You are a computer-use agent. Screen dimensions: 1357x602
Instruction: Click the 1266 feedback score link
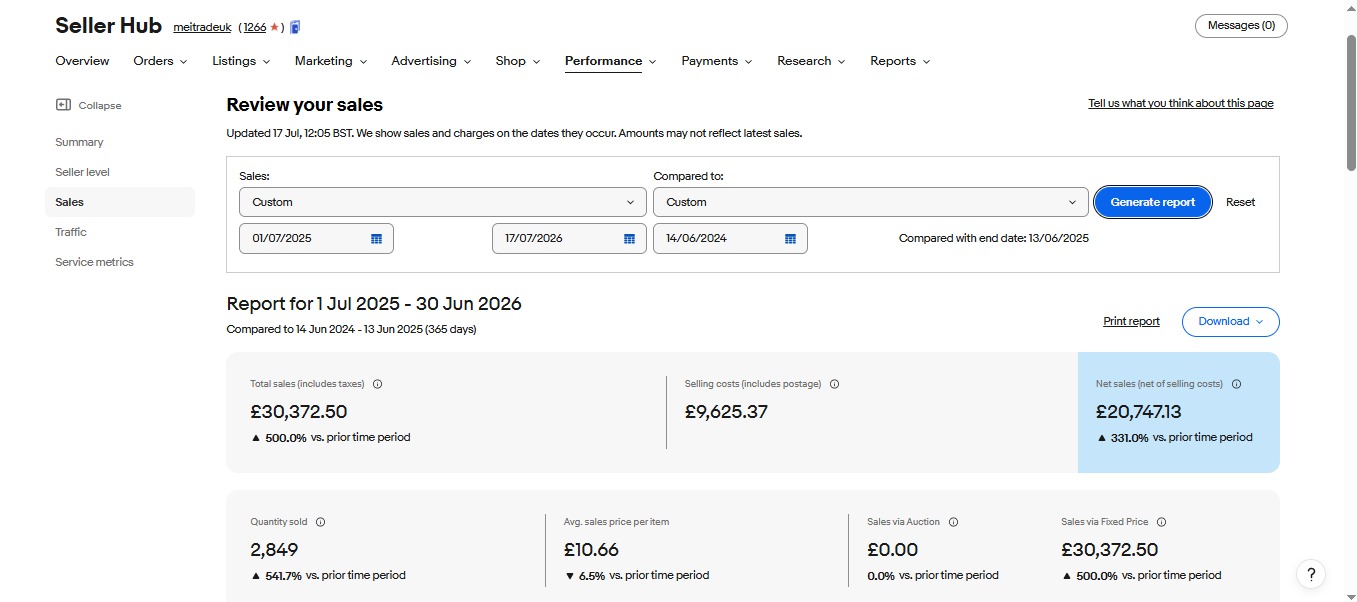coord(255,27)
